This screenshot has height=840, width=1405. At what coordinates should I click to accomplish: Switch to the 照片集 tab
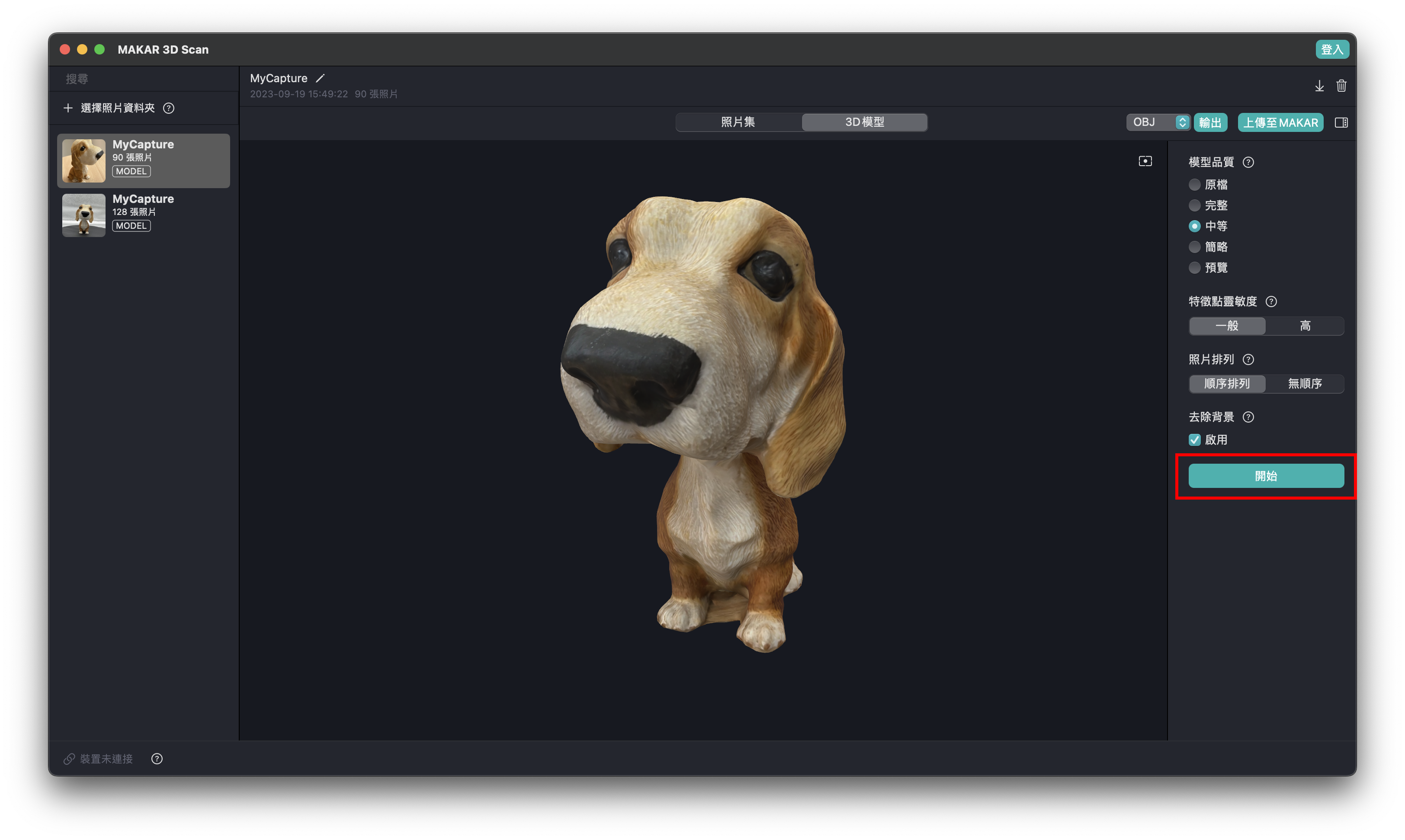[x=738, y=122]
